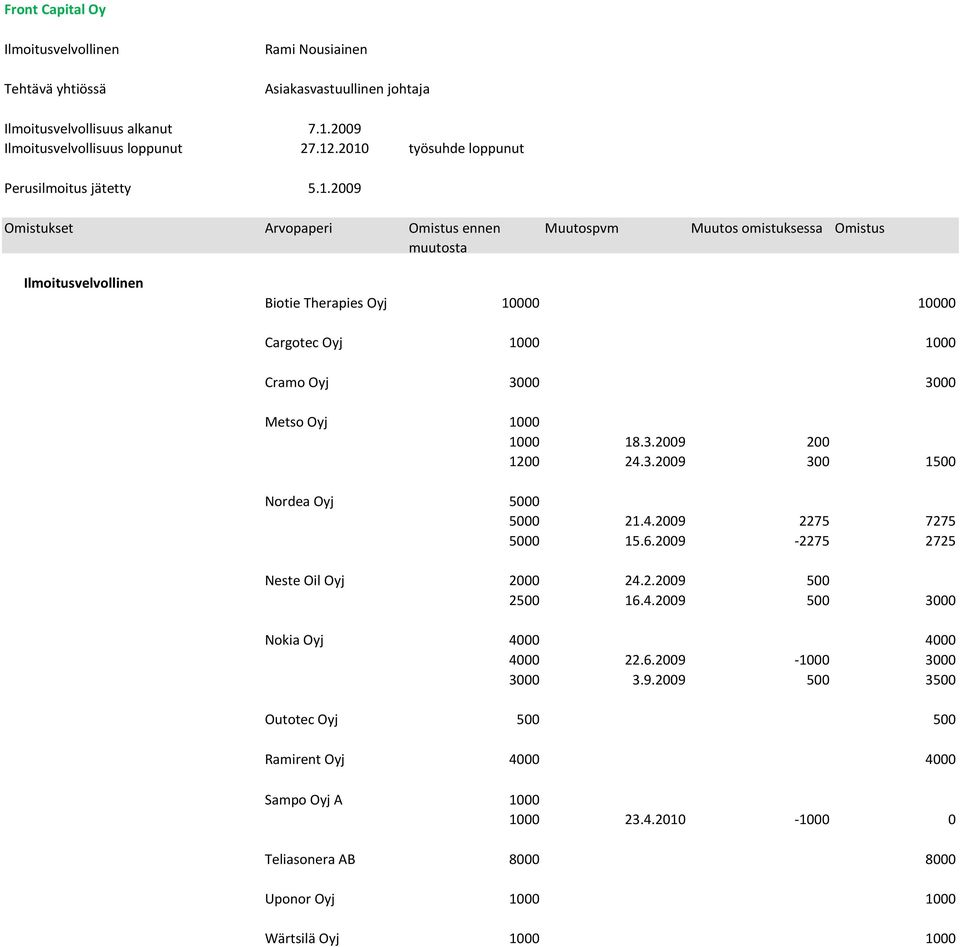Select Nordea change date 21.4.2009
The image size is (960, 947).
[655, 522]
